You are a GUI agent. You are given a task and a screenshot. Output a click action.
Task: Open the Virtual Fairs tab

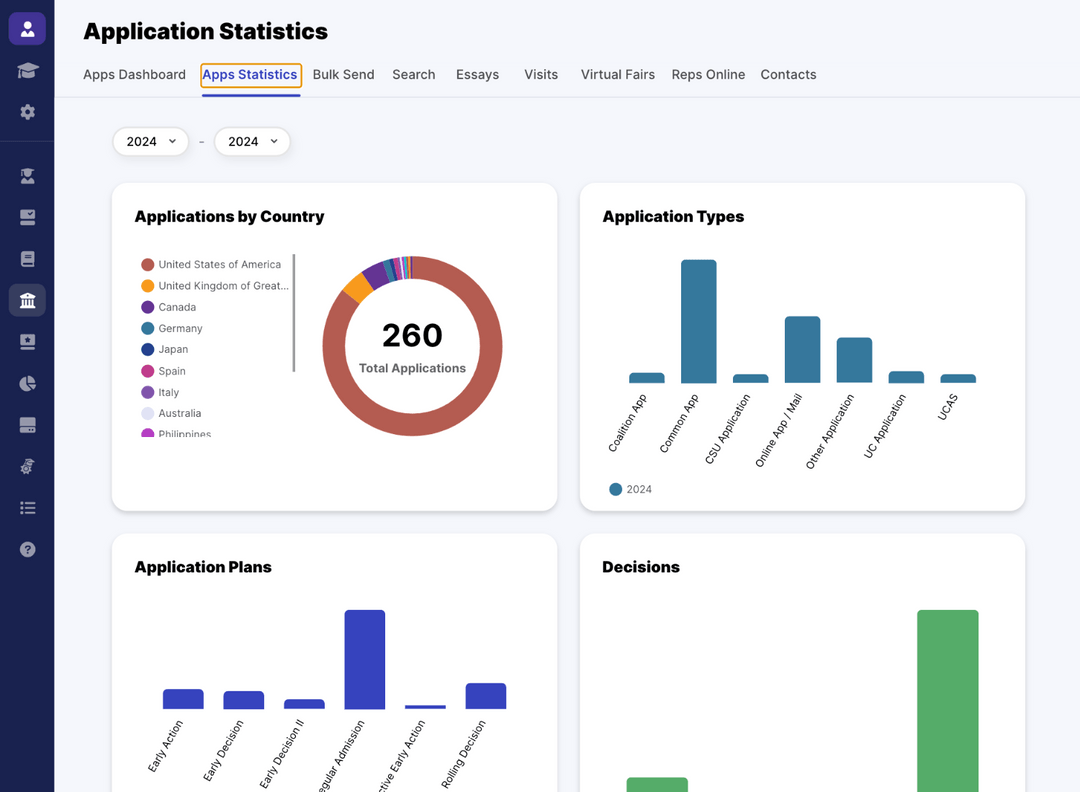(617, 74)
